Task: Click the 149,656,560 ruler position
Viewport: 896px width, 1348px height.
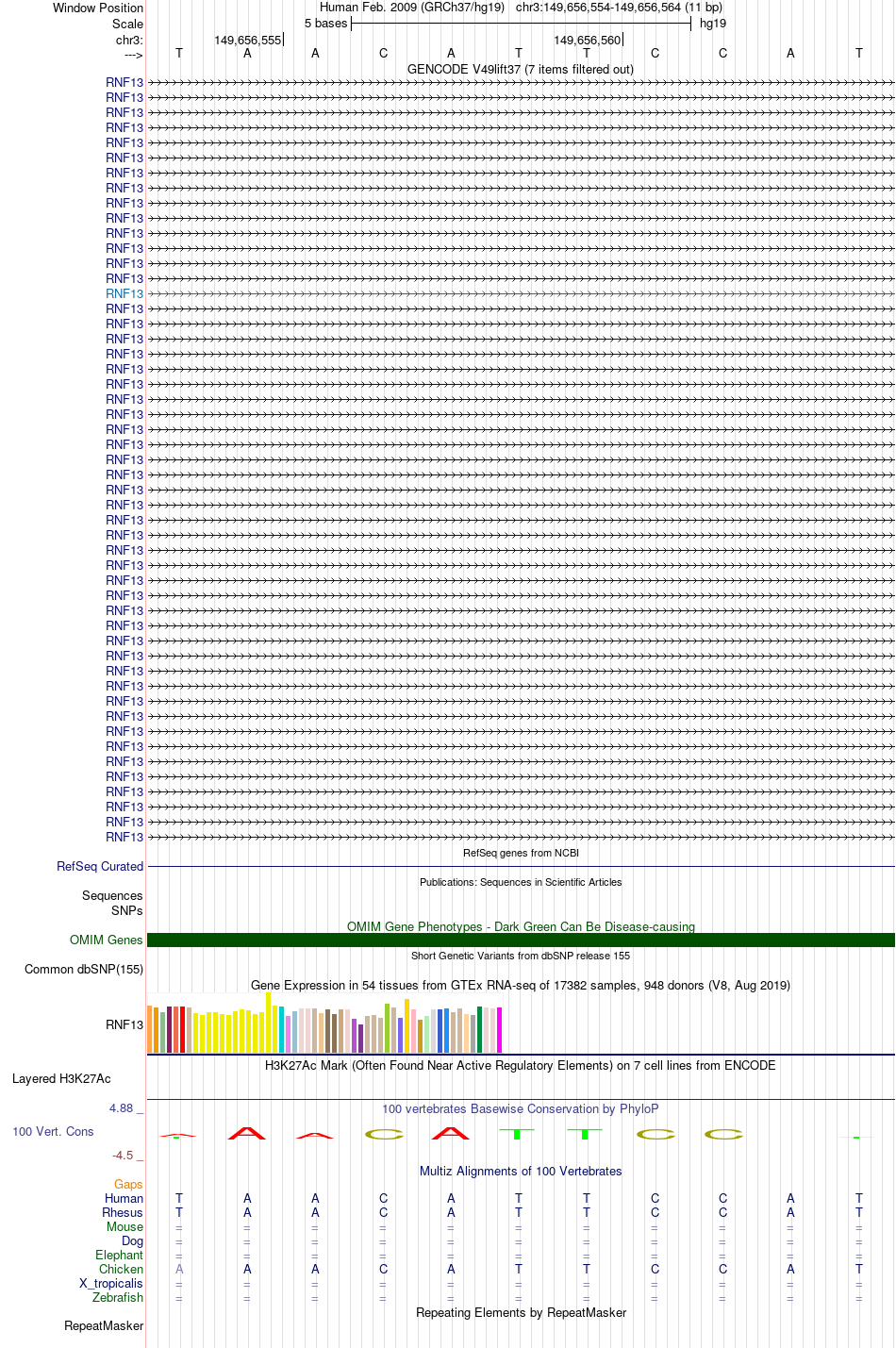Action: coord(587,40)
